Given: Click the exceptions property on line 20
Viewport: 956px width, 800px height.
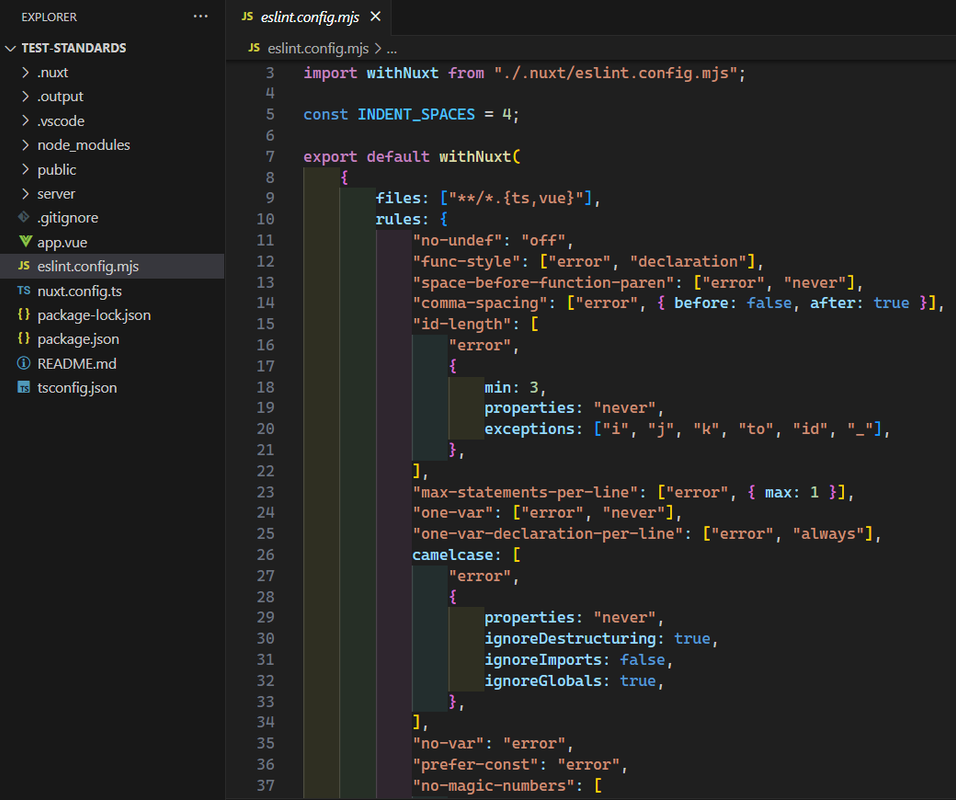Looking at the screenshot, I should pyautogui.click(x=529, y=429).
